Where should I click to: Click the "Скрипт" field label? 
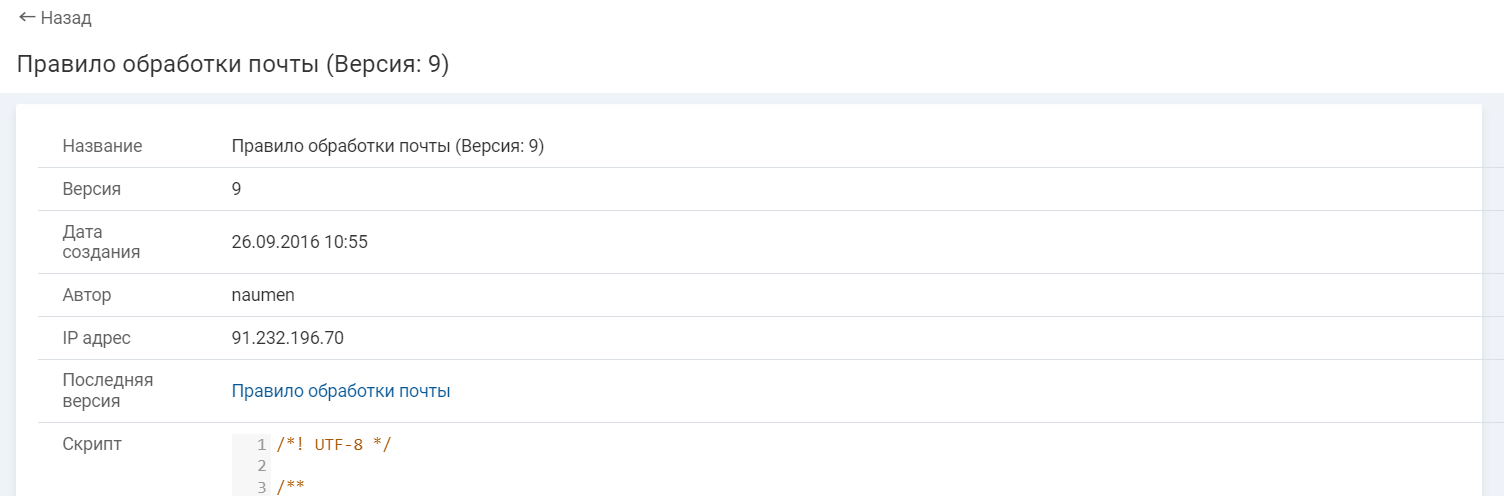click(92, 444)
